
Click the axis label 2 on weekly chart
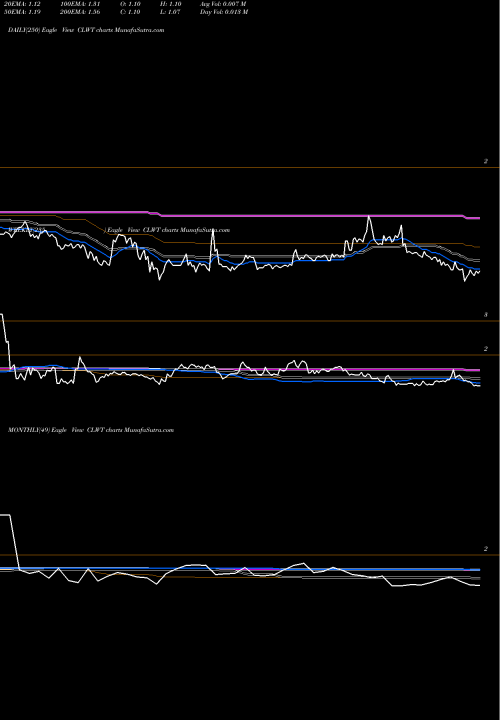(485, 349)
